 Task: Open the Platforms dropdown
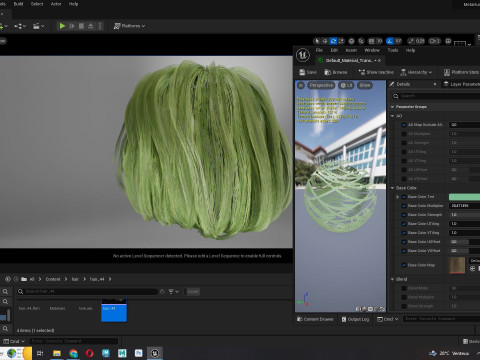[129, 26]
